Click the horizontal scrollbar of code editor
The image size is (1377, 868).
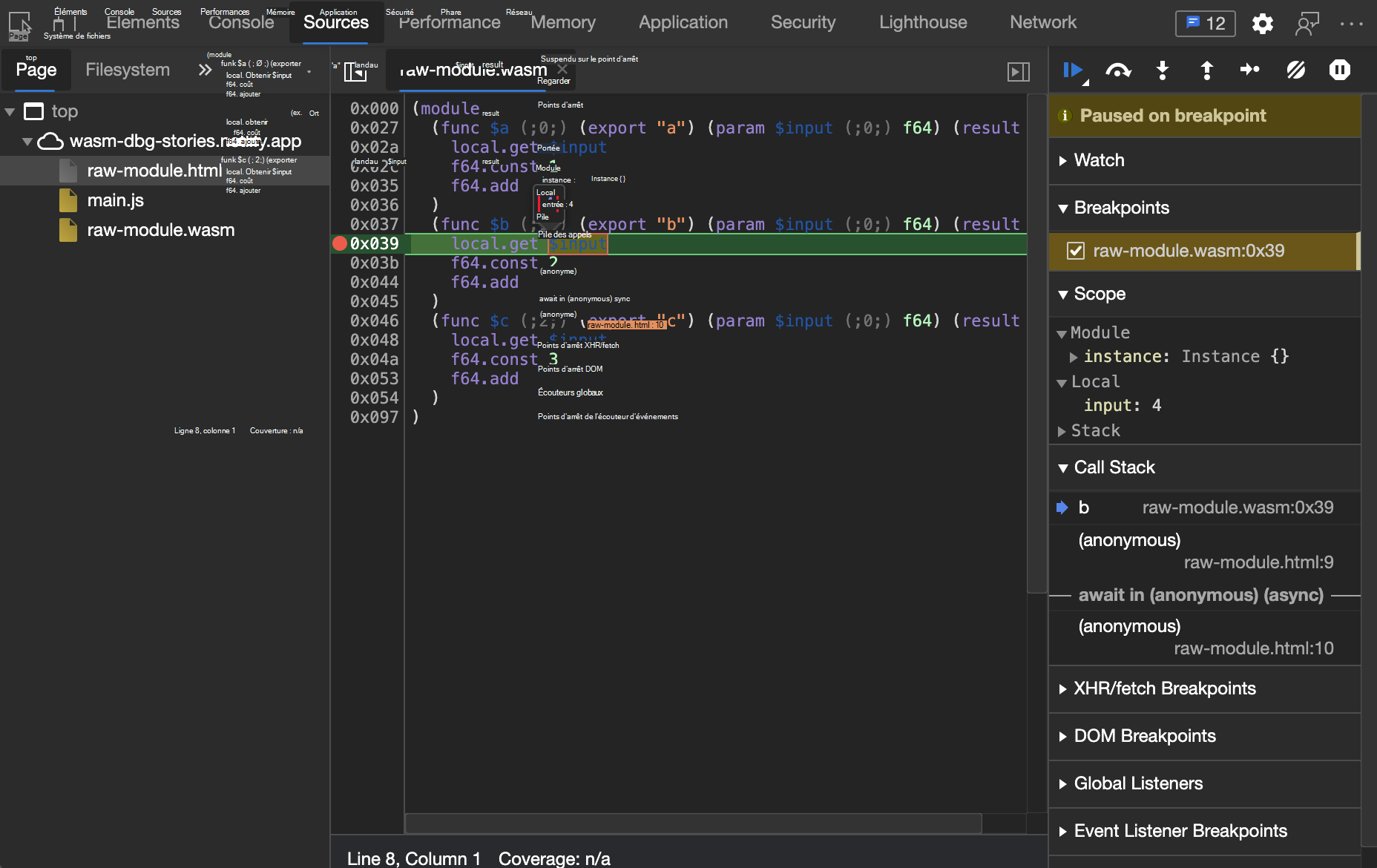click(693, 823)
